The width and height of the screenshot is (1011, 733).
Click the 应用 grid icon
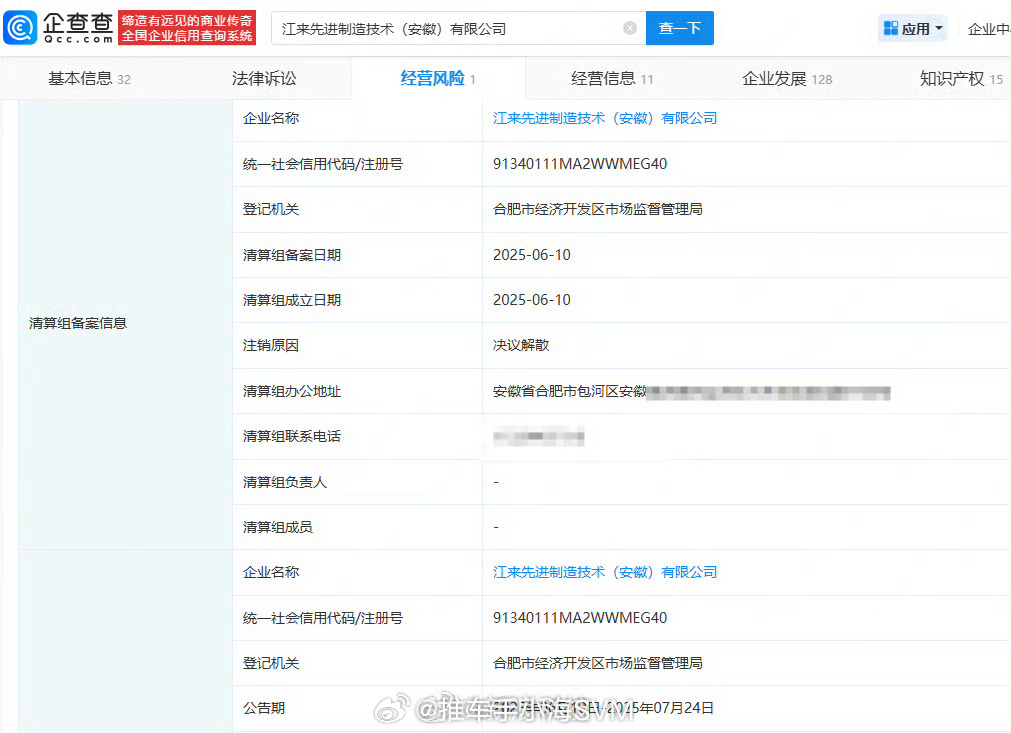[x=890, y=28]
